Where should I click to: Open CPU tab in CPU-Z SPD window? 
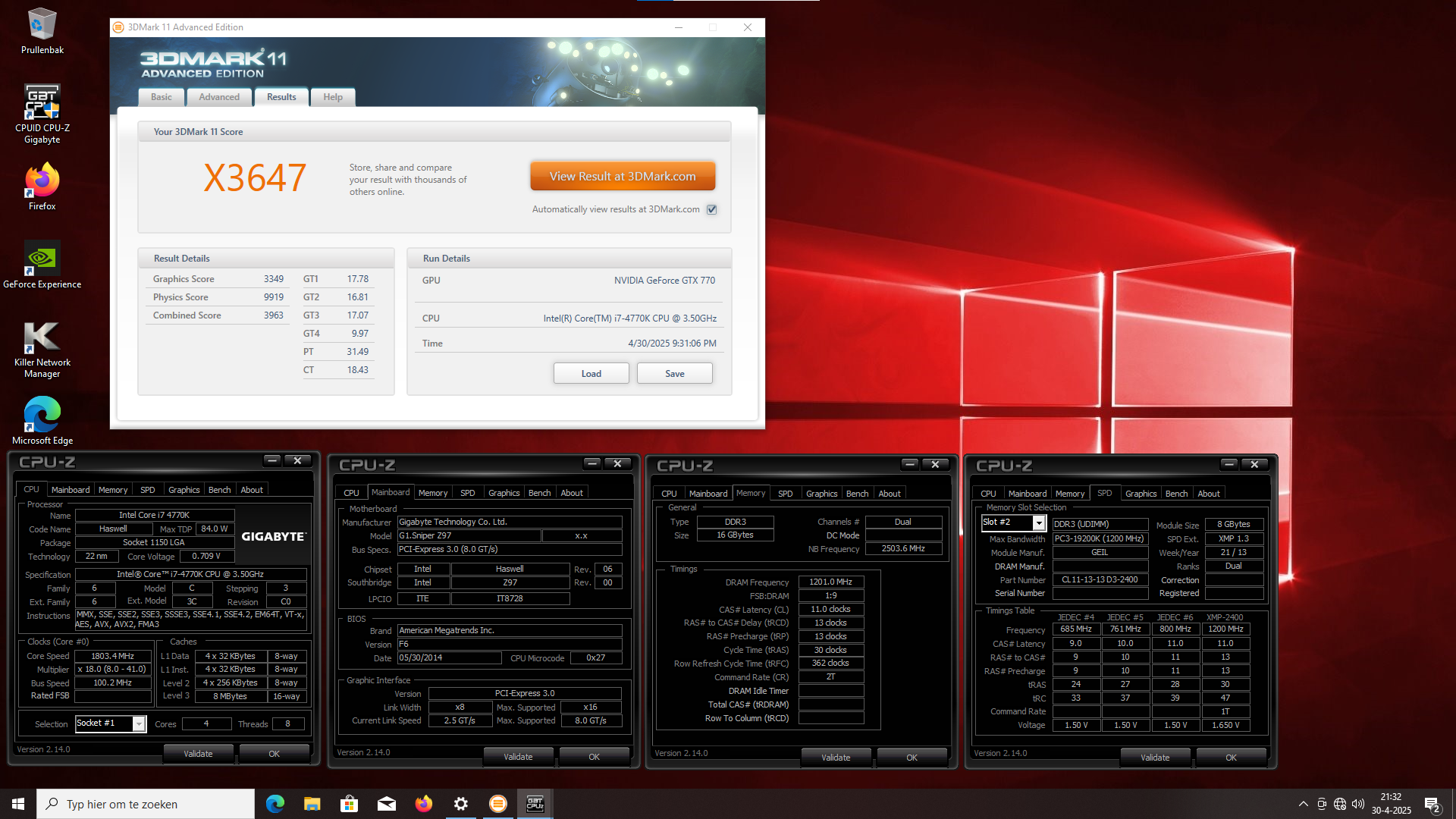[x=988, y=494]
